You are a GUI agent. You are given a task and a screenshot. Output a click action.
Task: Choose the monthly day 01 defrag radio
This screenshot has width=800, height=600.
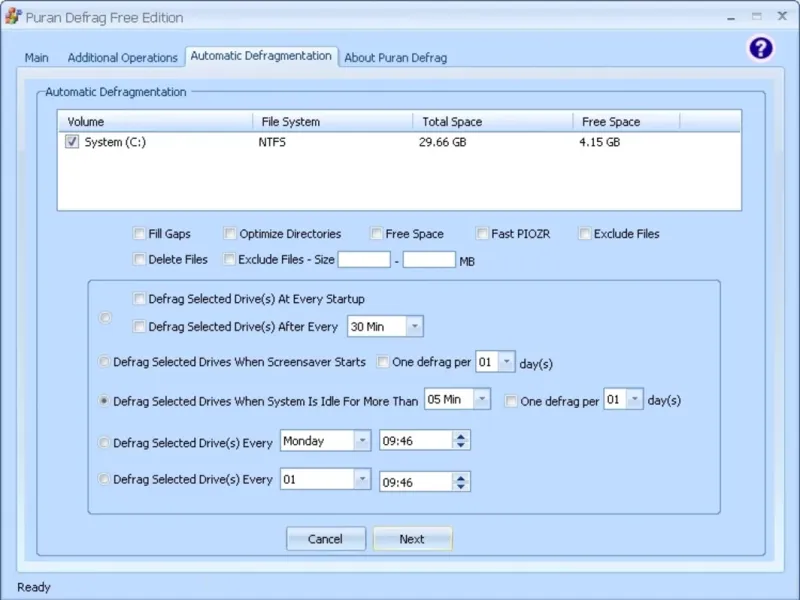coord(104,479)
